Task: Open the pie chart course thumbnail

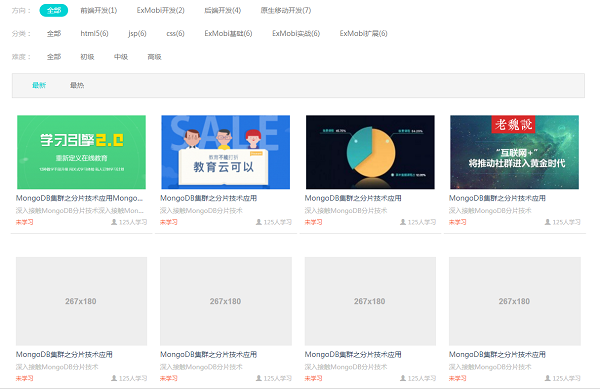Action: (370, 152)
